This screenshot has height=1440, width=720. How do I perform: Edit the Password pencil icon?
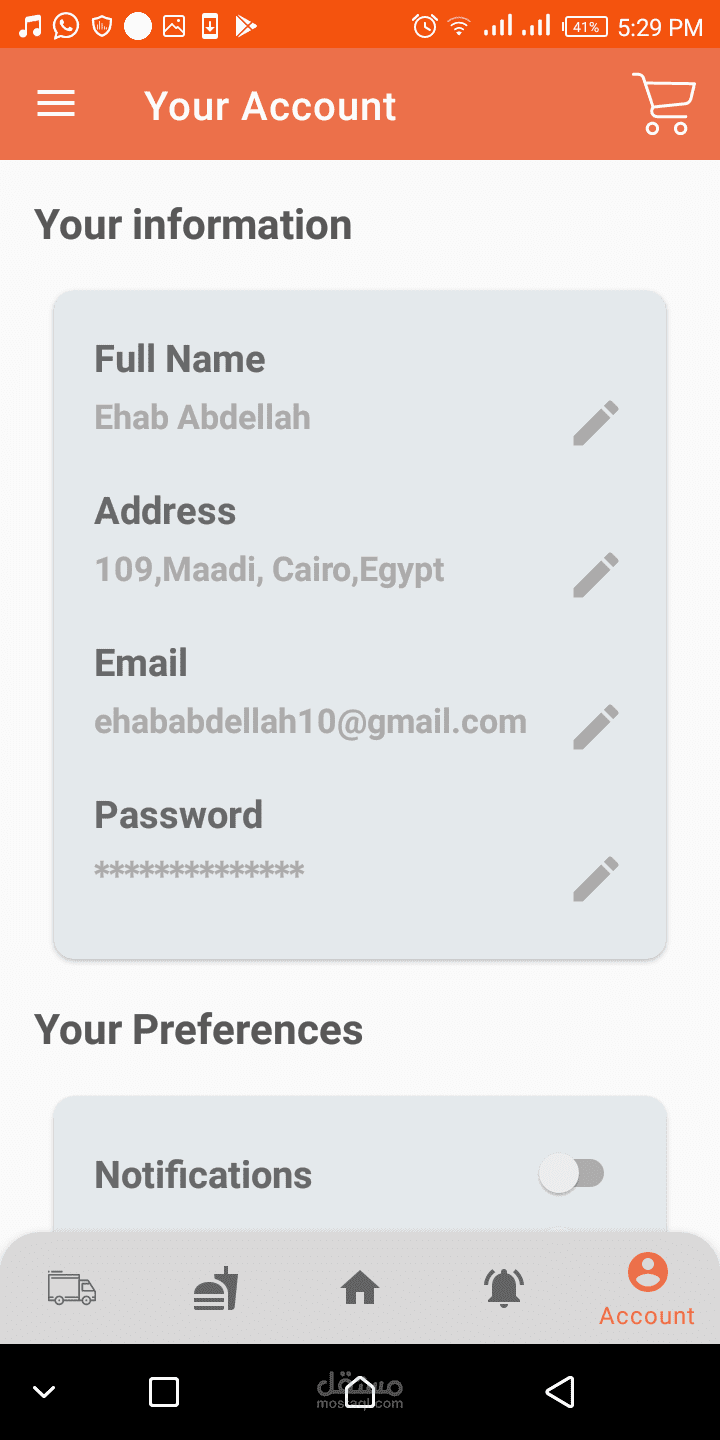point(596,879)
